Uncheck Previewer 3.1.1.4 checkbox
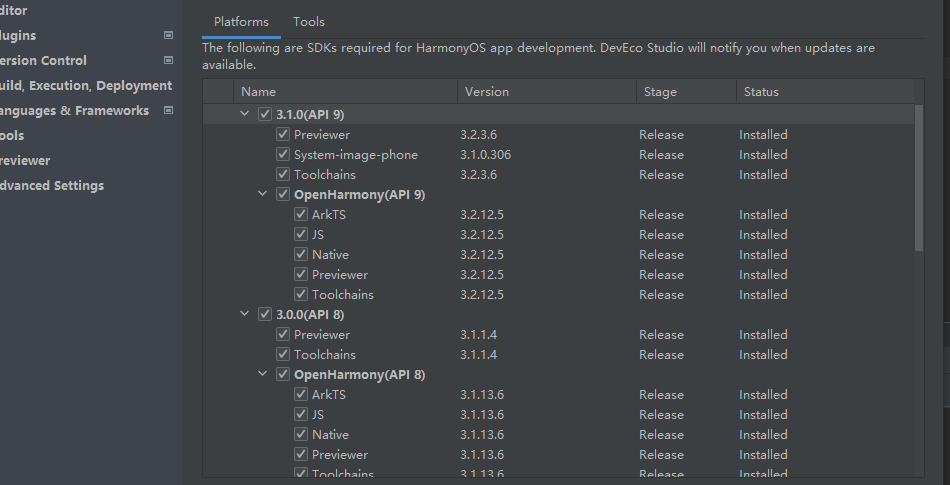Viewport: 950px width, 485px height. (283, 334)
